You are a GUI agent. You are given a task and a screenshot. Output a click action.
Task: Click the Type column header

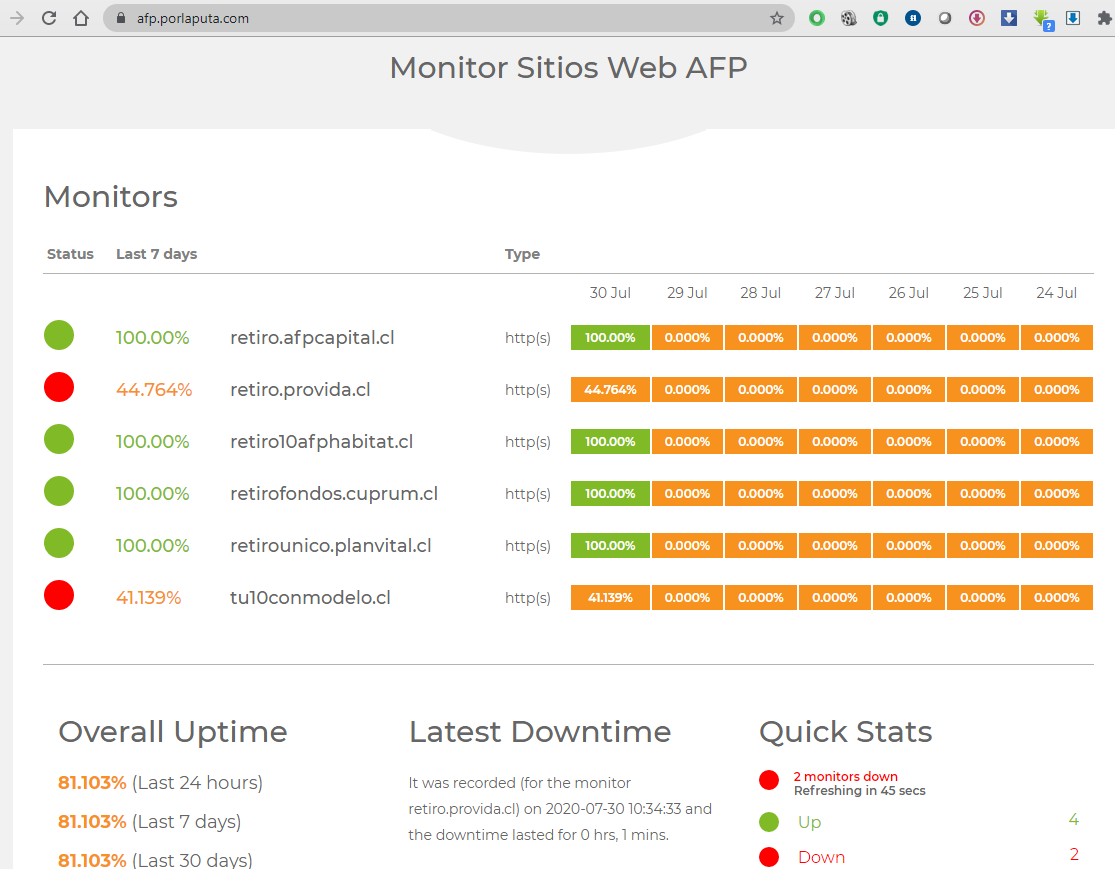pos(523,255)
